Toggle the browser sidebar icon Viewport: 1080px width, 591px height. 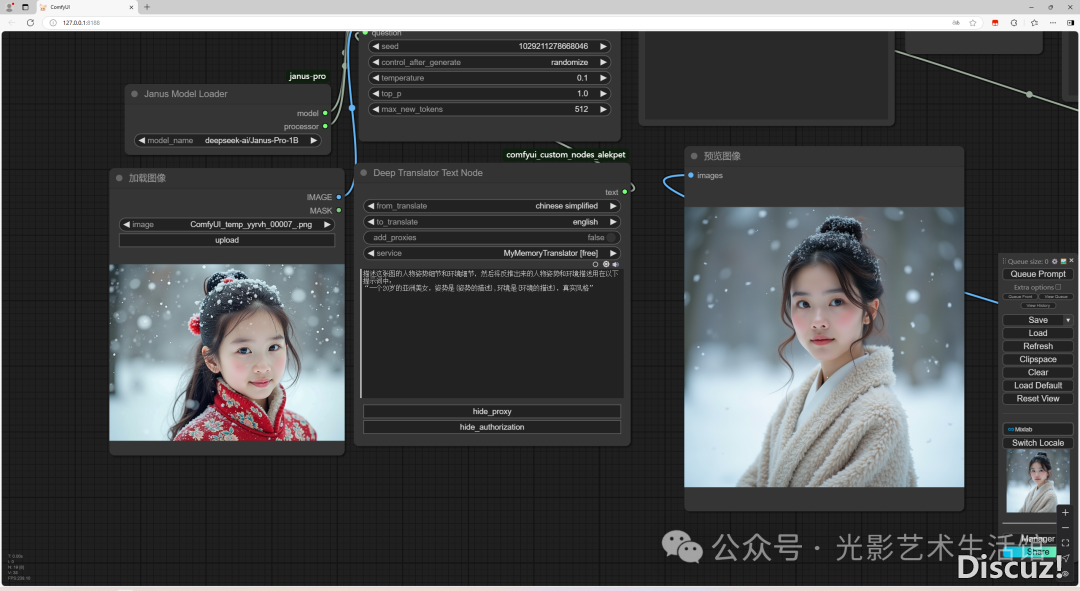(x=1070, y=23)
